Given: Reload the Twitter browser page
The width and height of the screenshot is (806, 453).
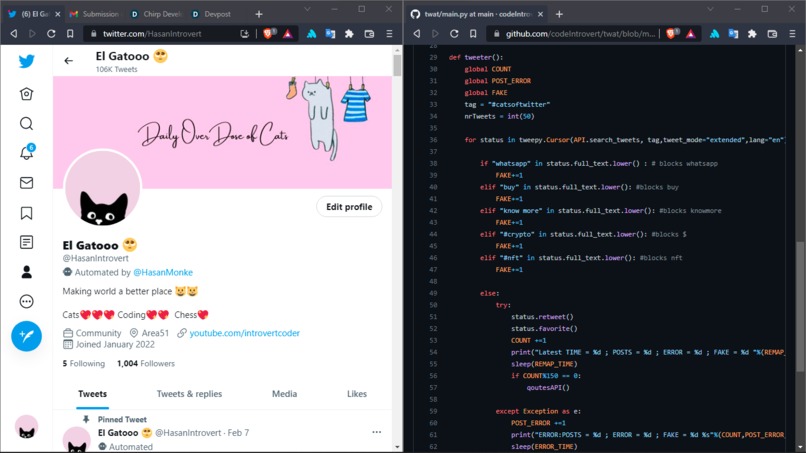Looking at the screenshot, I should click(x=51, y=33).
